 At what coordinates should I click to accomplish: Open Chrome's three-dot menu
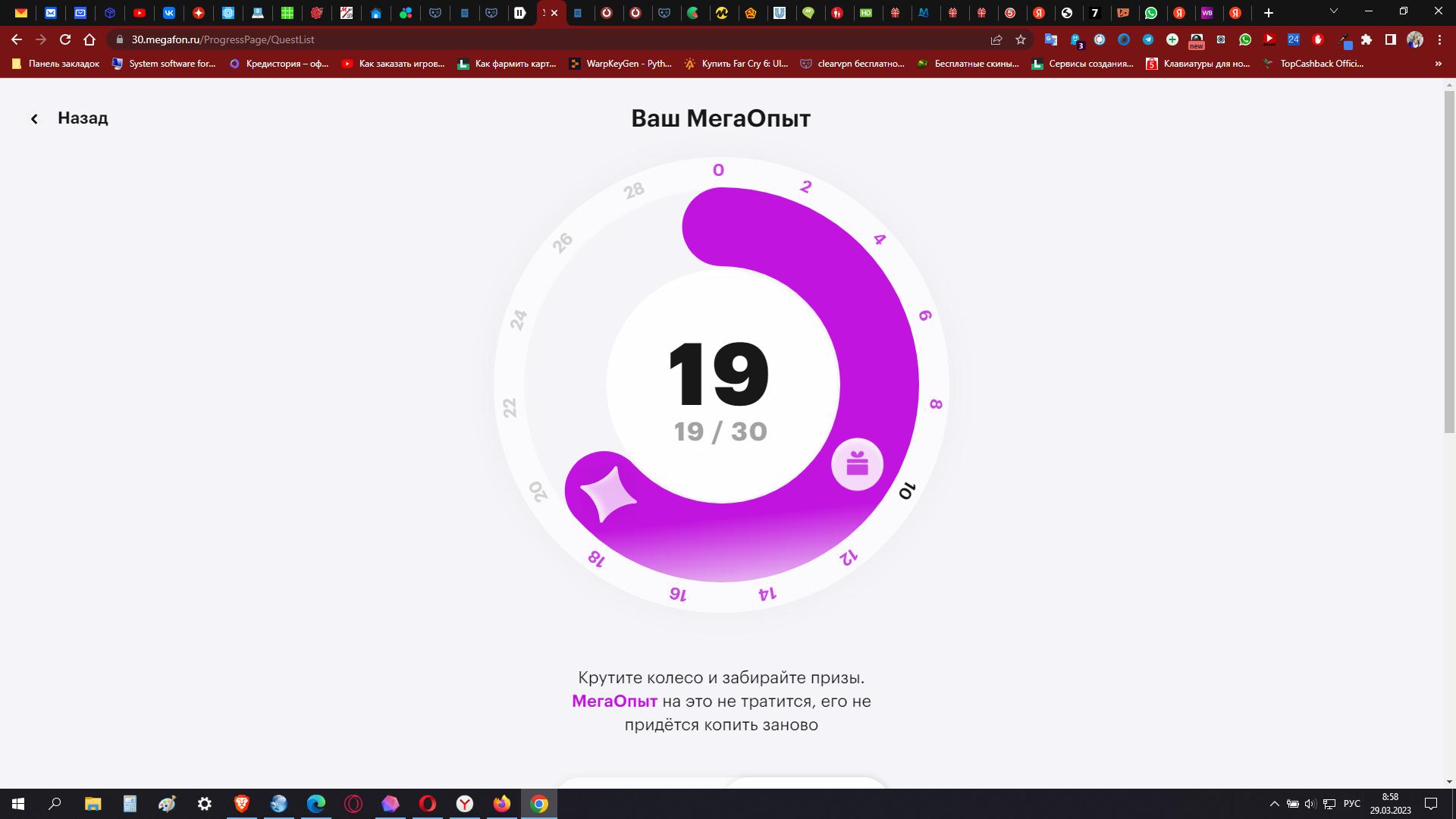(x=1439, y=39)
